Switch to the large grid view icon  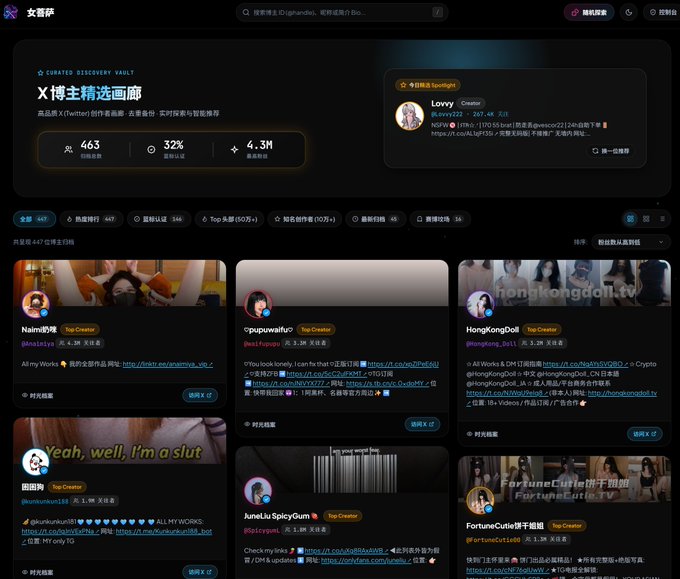point(631,219)
